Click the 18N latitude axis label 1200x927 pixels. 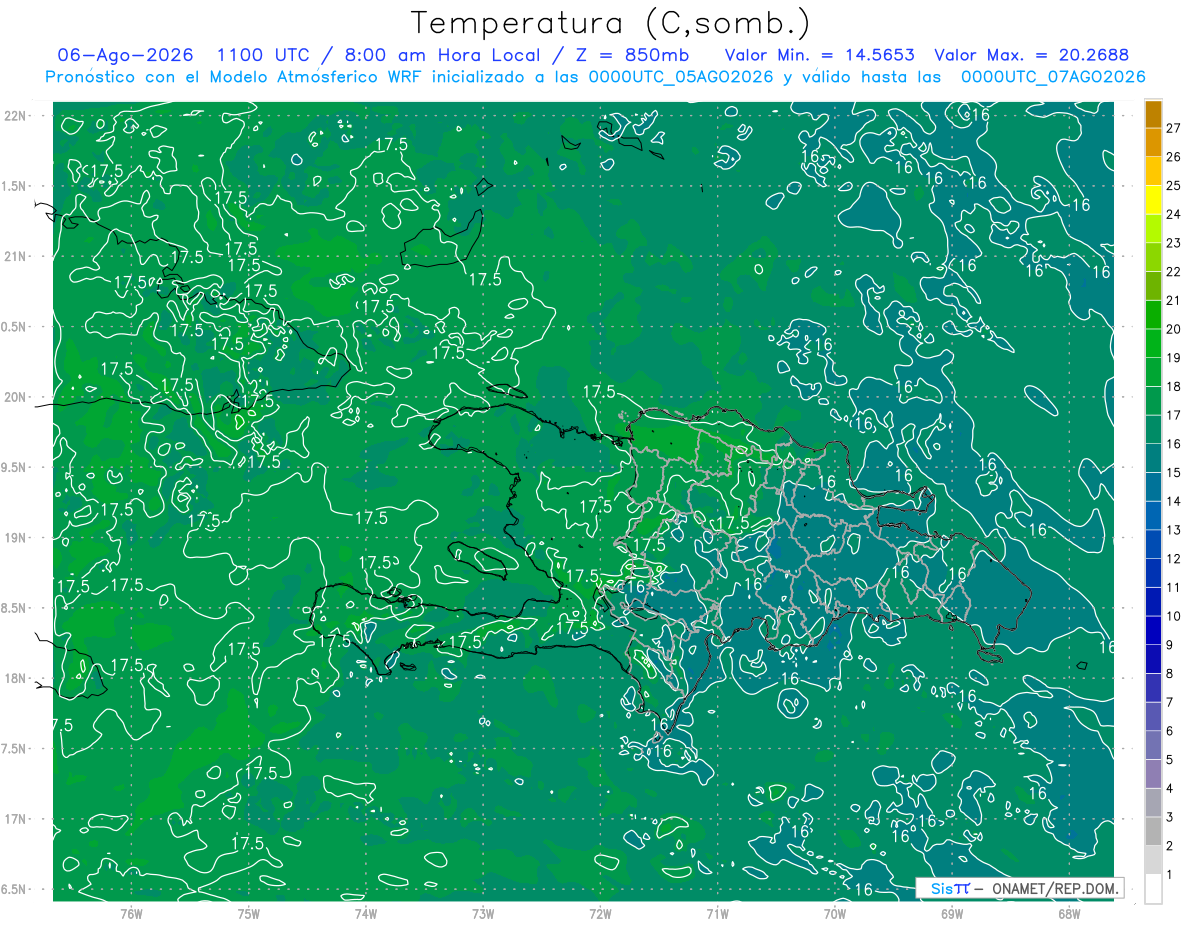15,678
